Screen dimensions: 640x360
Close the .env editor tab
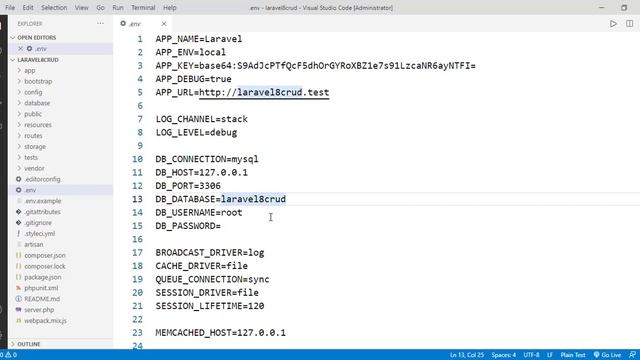(x=164, y=24)
